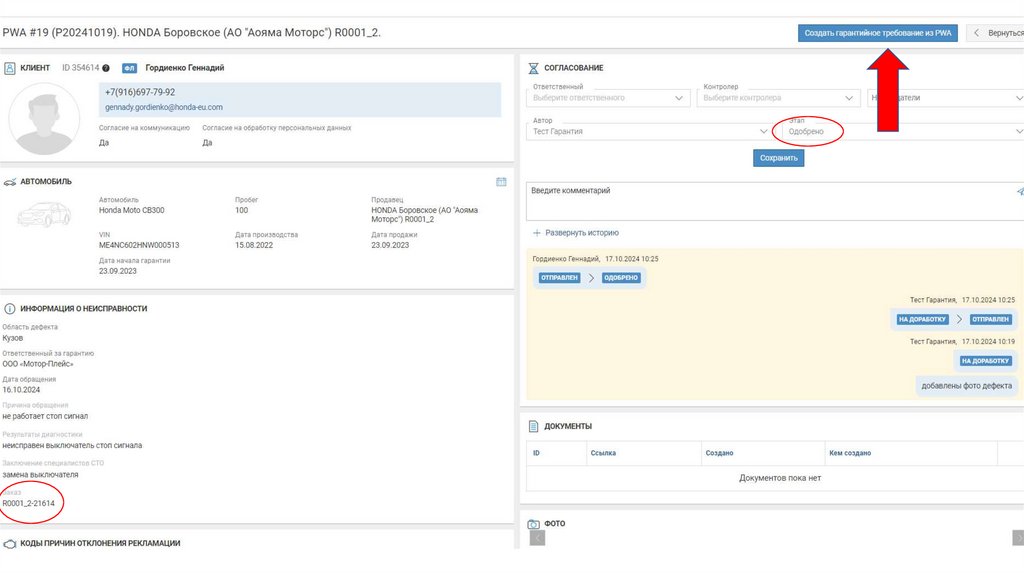Click the Область дефекта value Кузов

click(12, 338)
